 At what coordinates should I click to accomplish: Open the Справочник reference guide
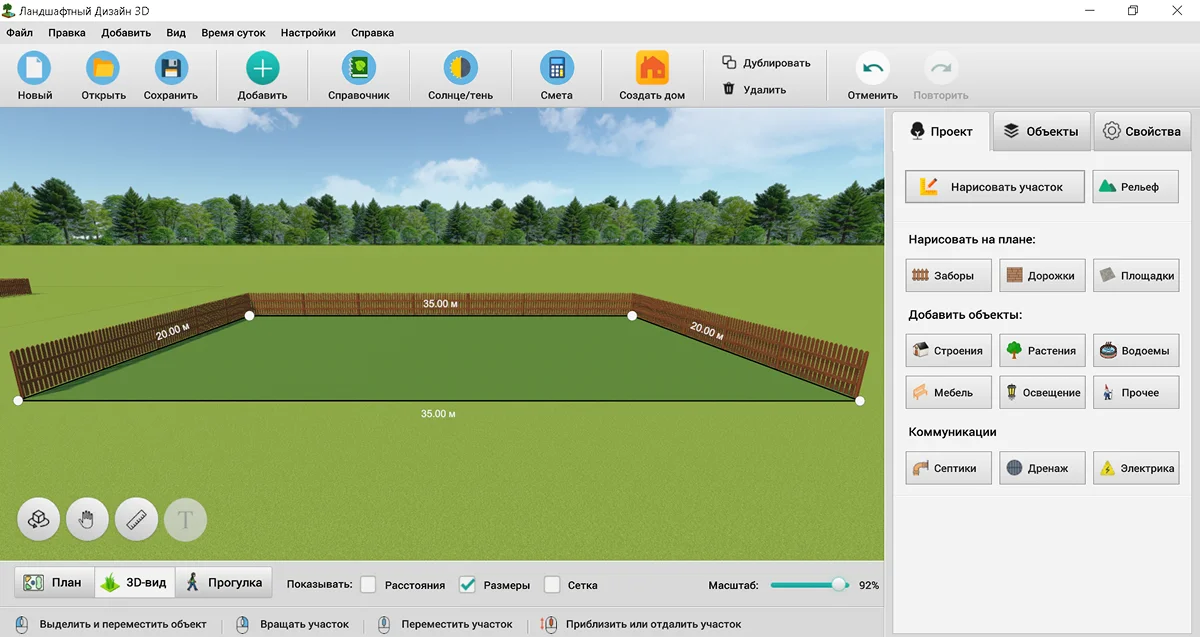tap(358, 69)
